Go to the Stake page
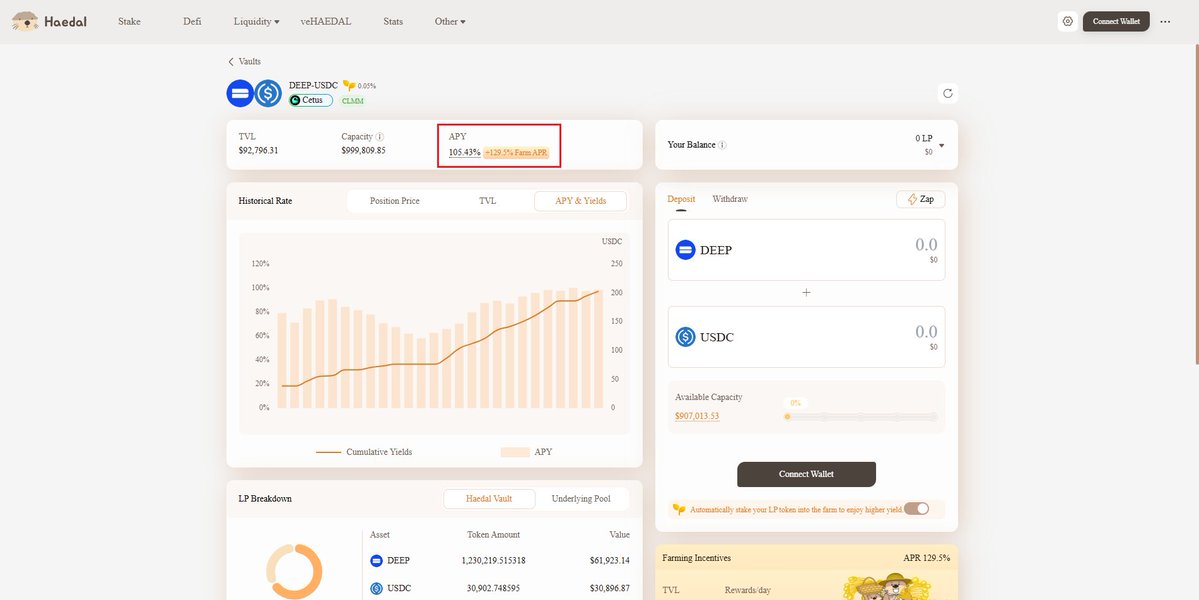The height and width of the screenshot is (600, 1199). (129, 21)
